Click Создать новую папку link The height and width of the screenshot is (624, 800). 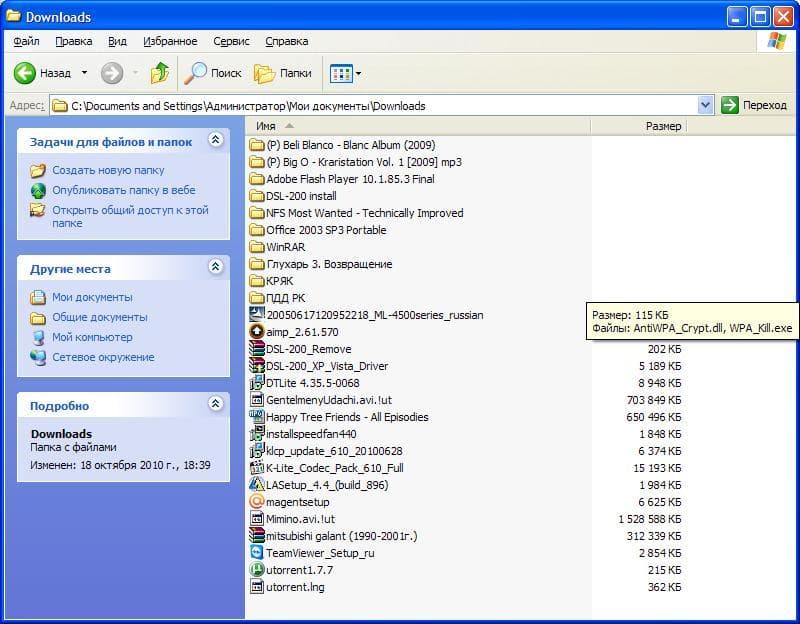click(108, 170)
